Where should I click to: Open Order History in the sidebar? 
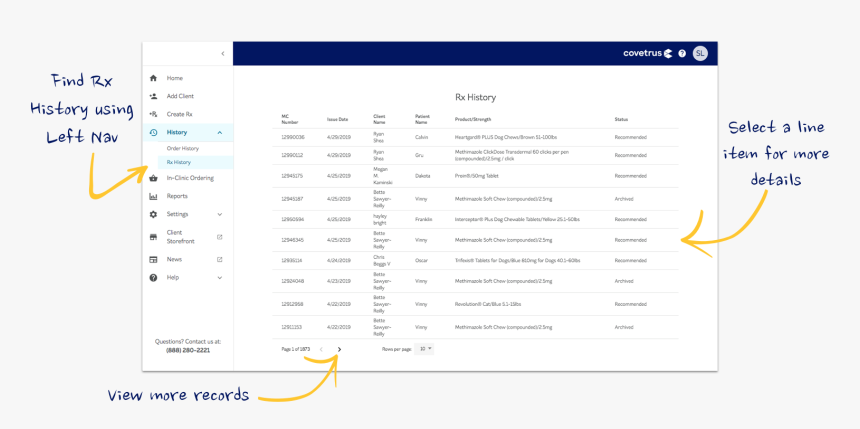pyautogui.click(x=182, y=148)
